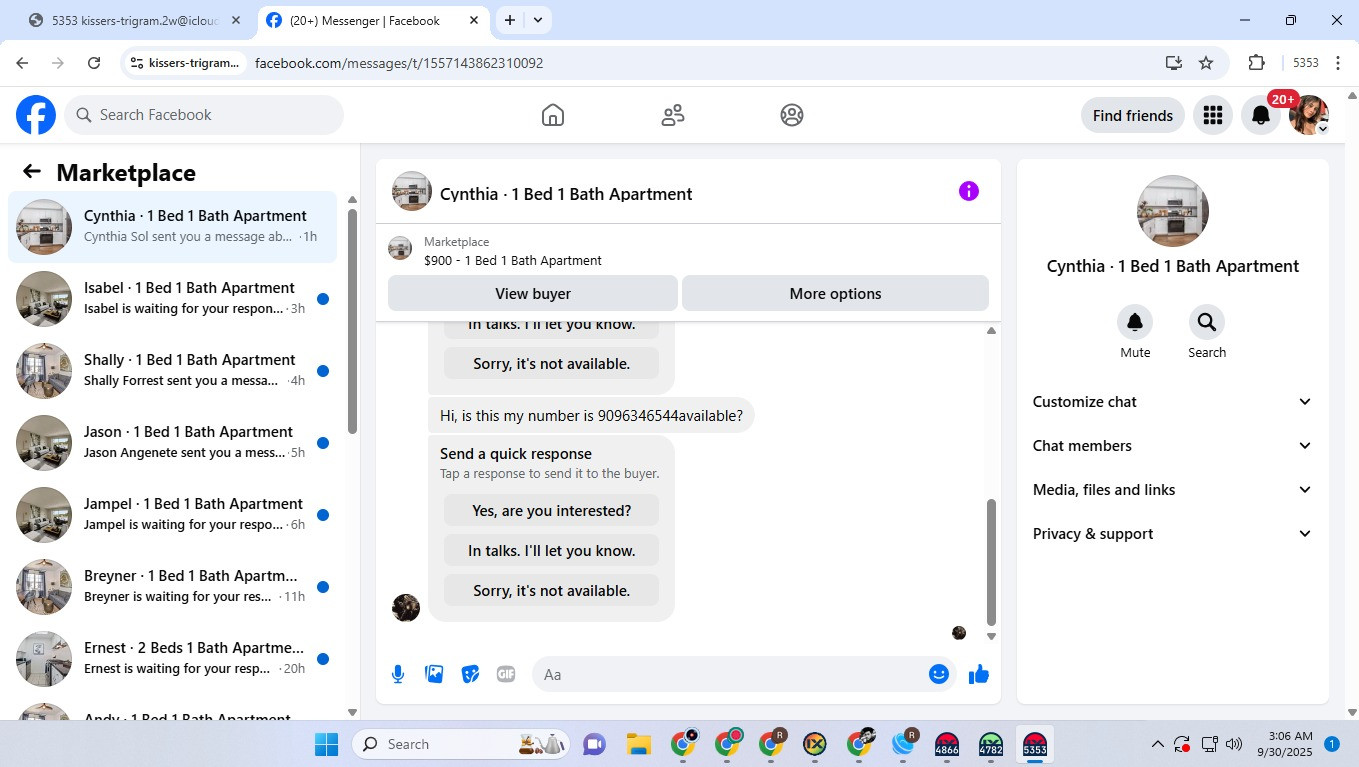Reload the page in browser toolbar

point(94,63)
